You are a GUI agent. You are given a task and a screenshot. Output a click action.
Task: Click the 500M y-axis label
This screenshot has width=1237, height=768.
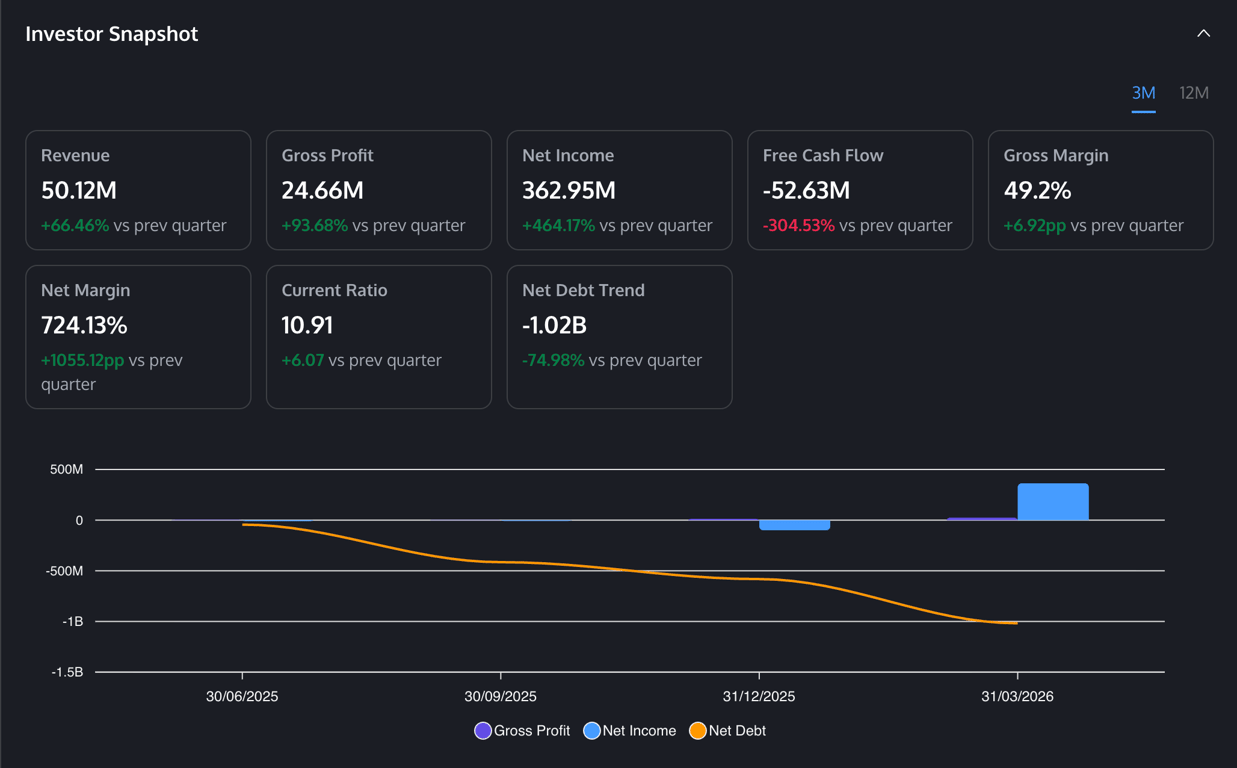(67, 470)
